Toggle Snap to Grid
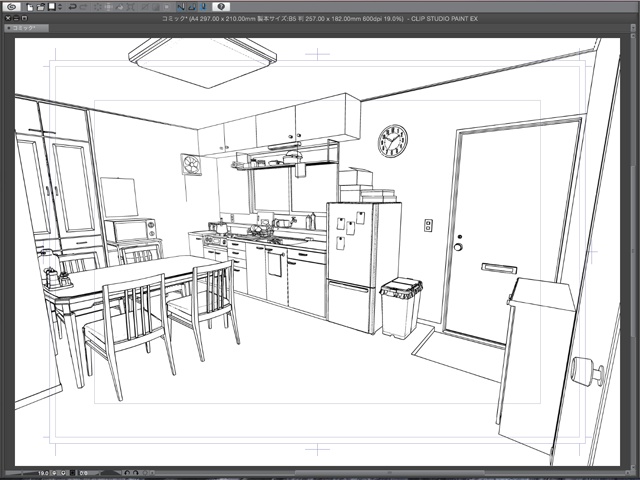The image size is (640, 480). 203,7
